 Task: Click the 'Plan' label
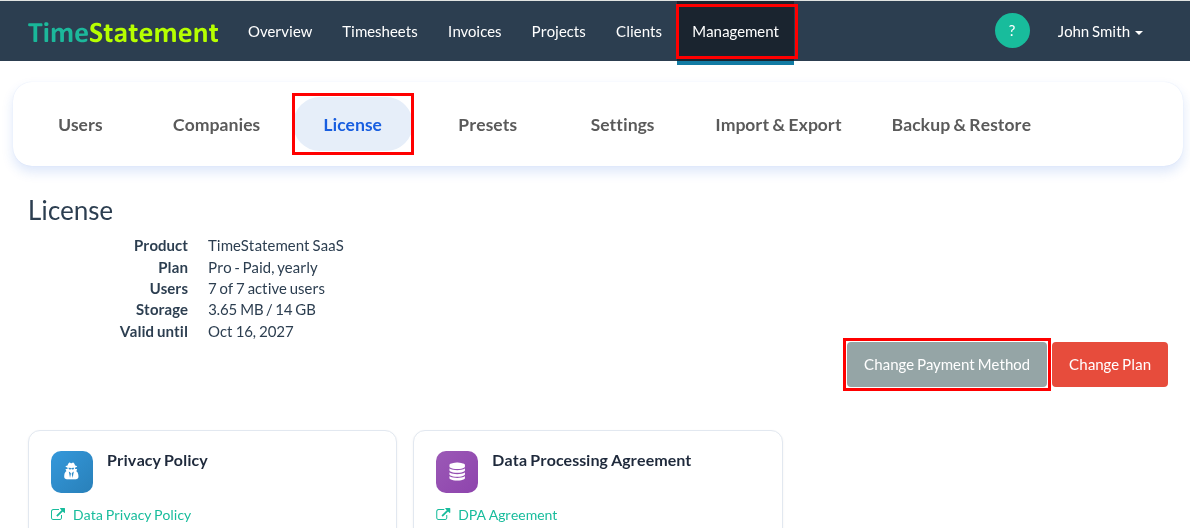click(173, 268)
